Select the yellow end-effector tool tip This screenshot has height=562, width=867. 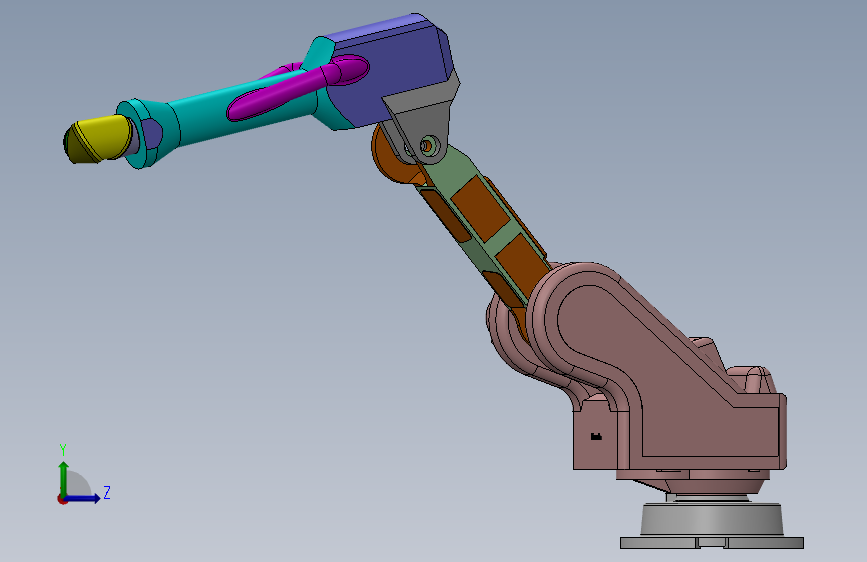click(98, 140)
